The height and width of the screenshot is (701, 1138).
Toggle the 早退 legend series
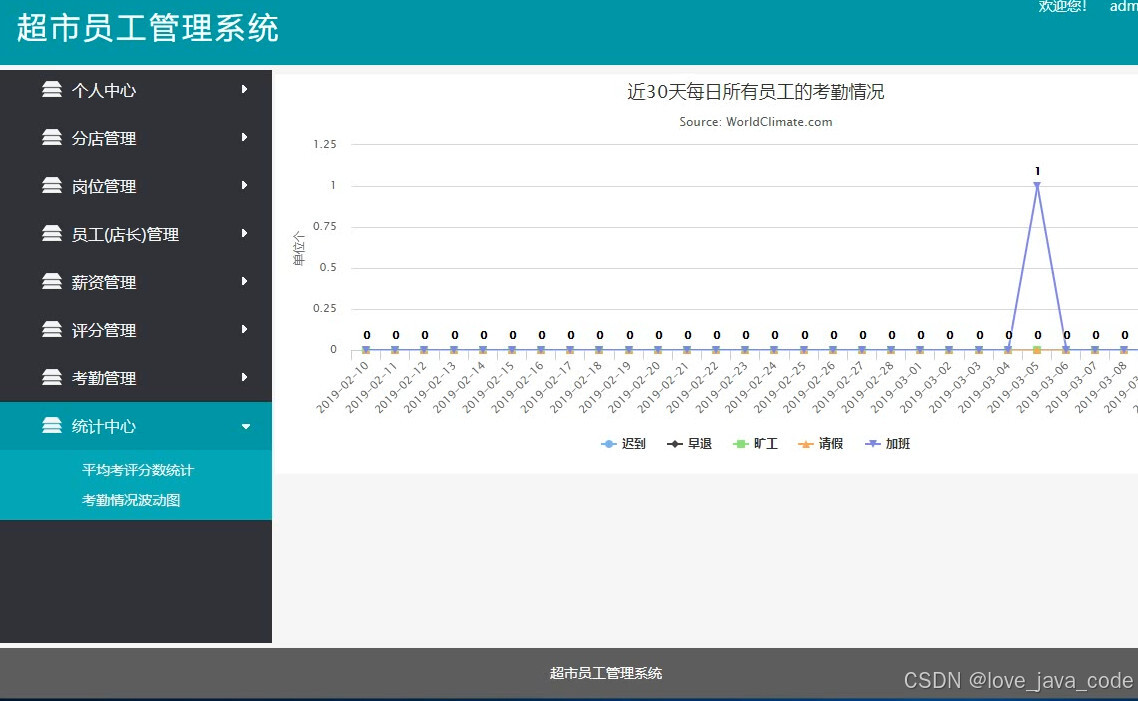(689, 443)
